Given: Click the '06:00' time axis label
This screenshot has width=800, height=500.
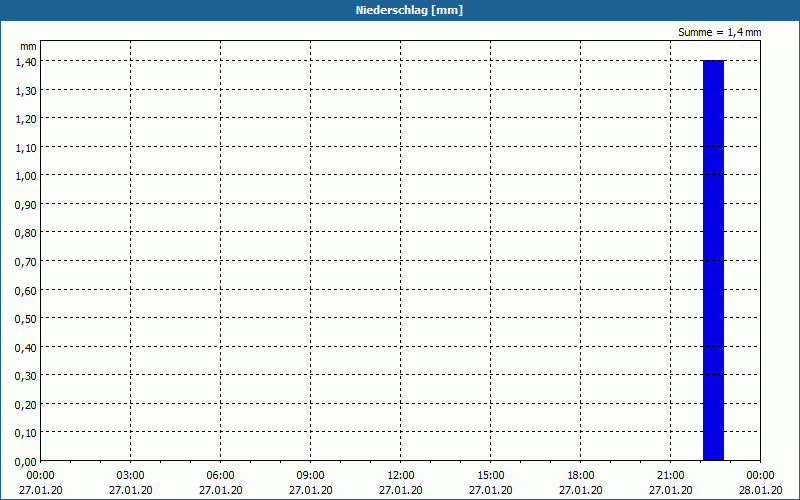Looking at the screenshot, I should (220, 476).
